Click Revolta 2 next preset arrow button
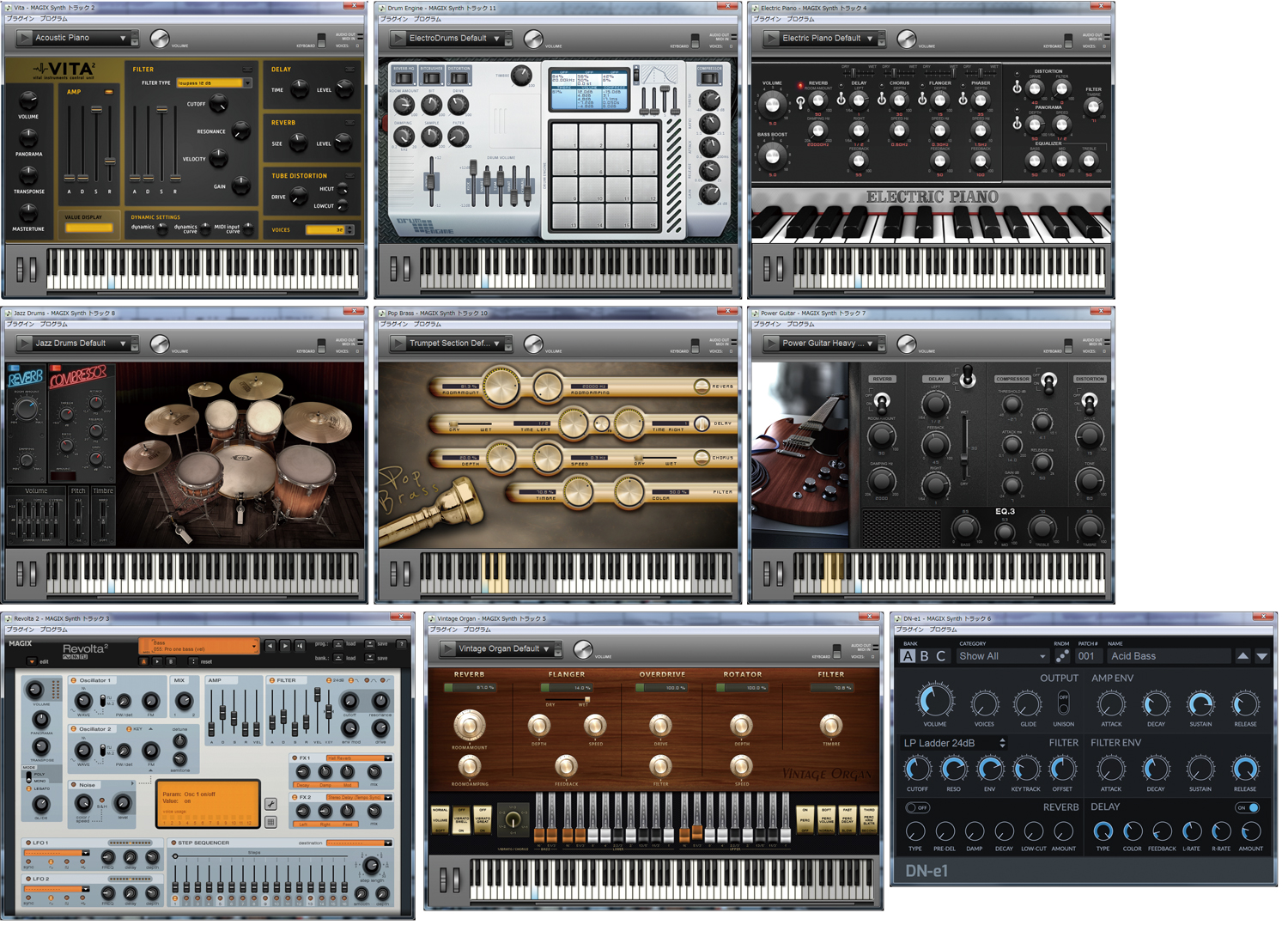 pos(285,646)
